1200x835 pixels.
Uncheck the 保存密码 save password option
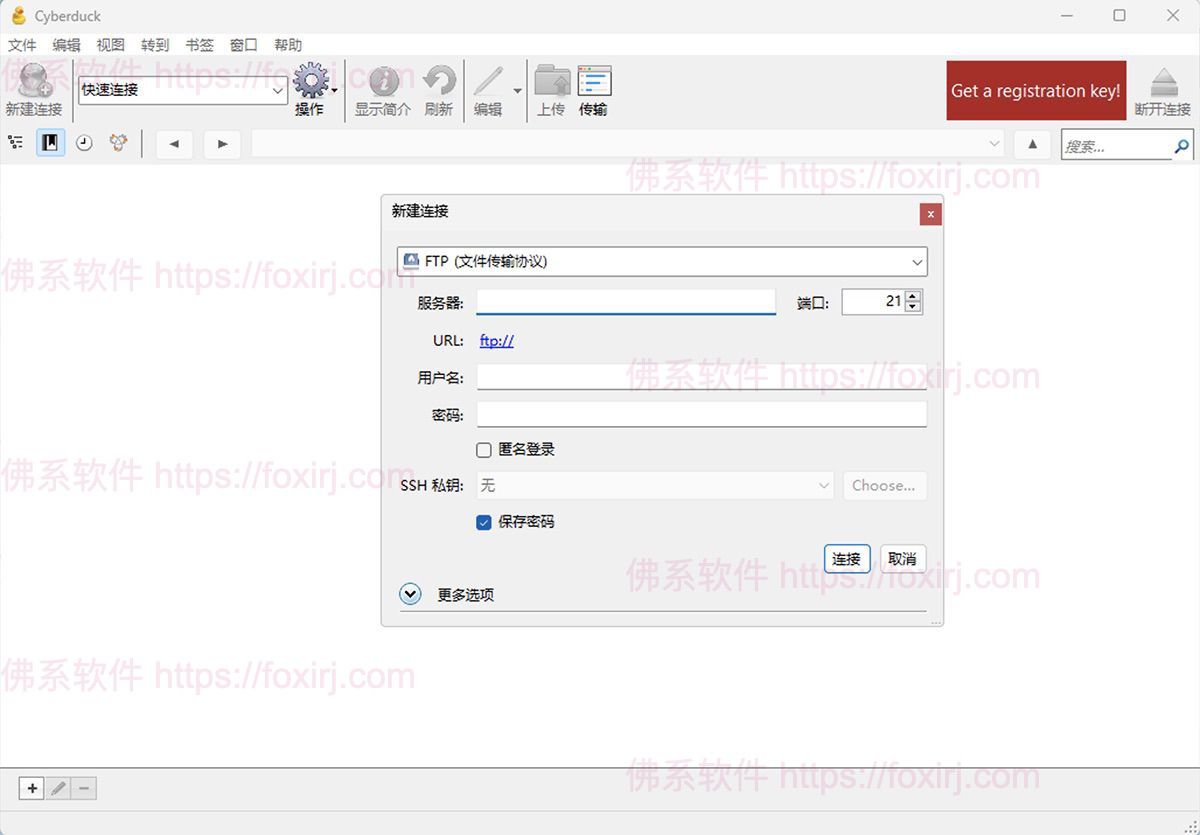coord(484,521)
